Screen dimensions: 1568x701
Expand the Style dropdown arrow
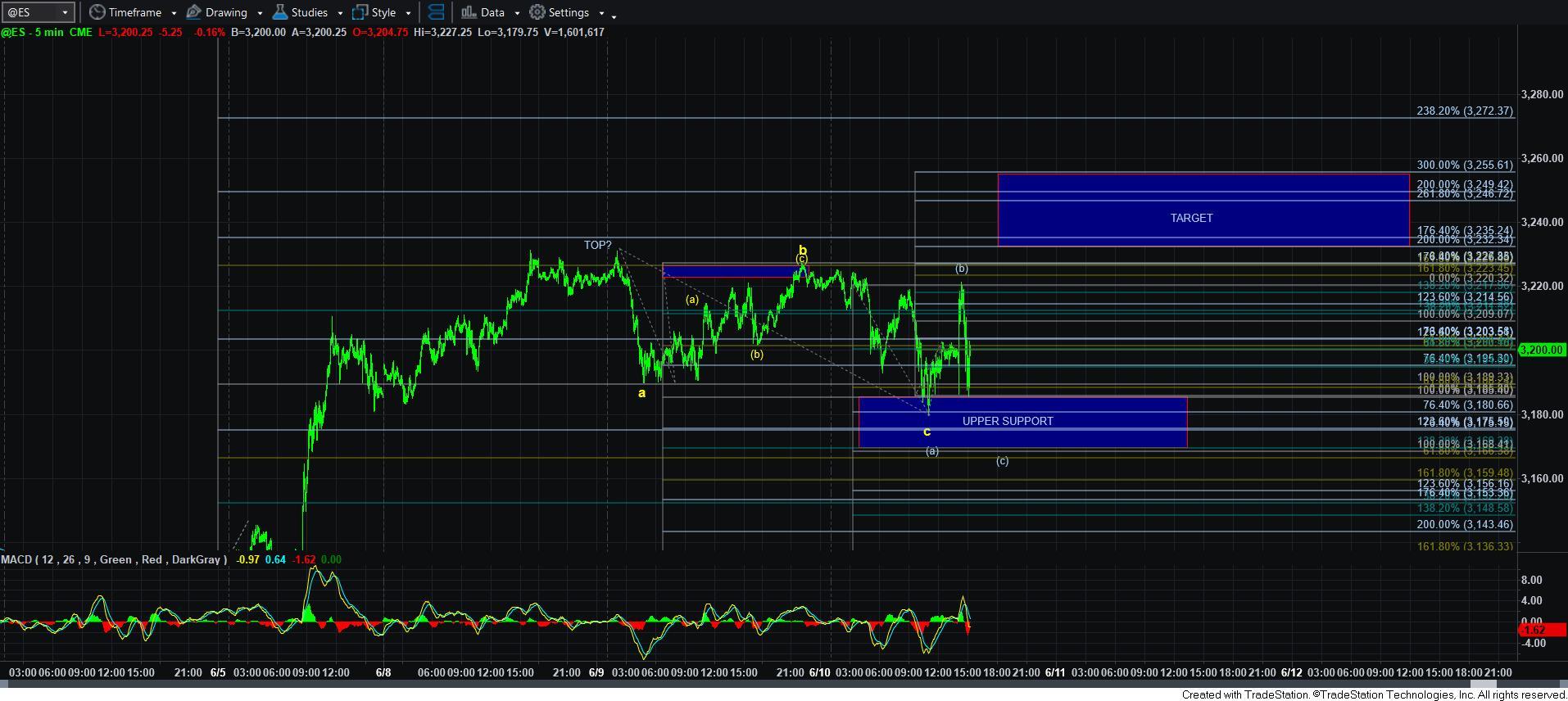tap(408, 13)
